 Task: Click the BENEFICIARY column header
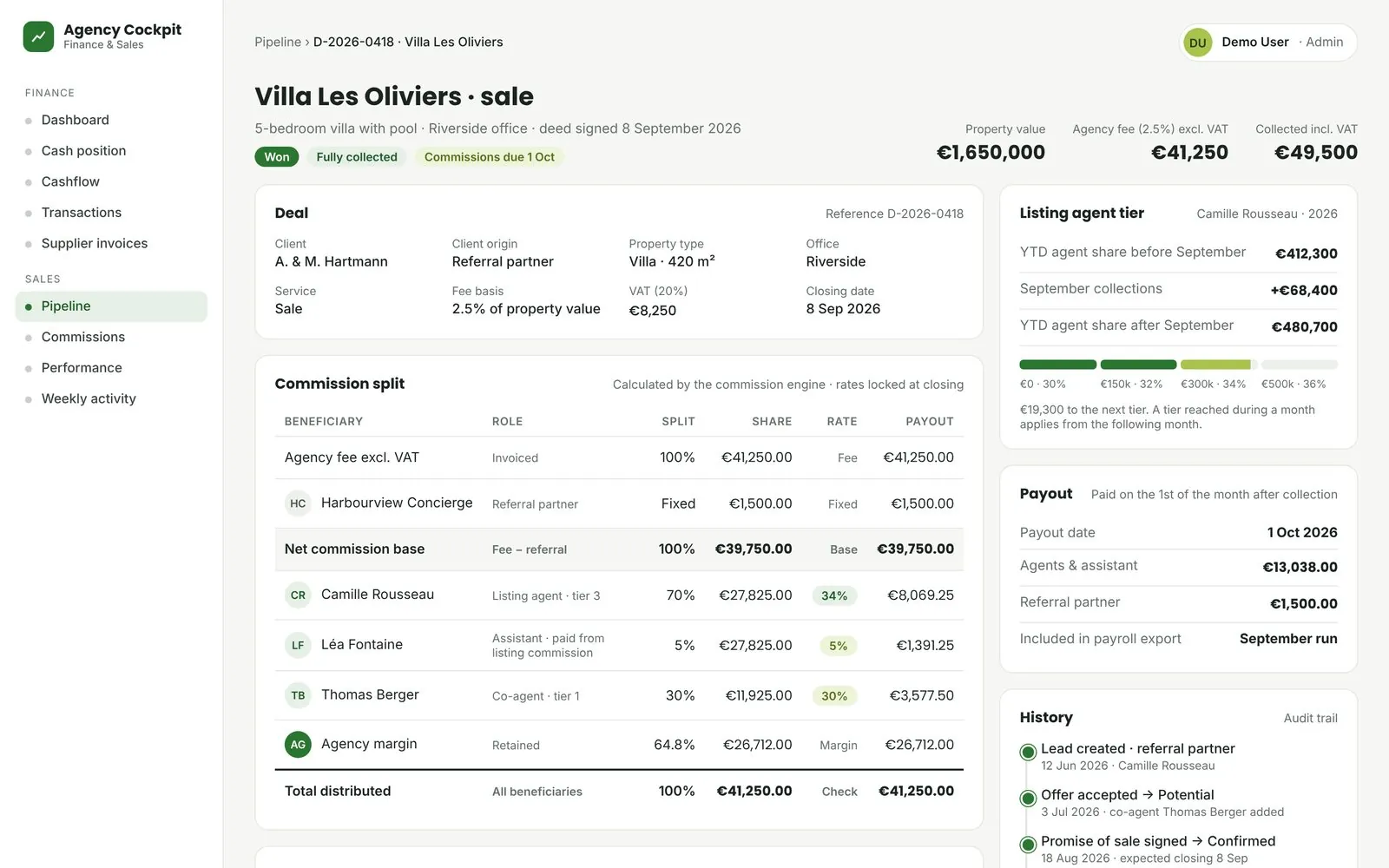tap(324, 422)
